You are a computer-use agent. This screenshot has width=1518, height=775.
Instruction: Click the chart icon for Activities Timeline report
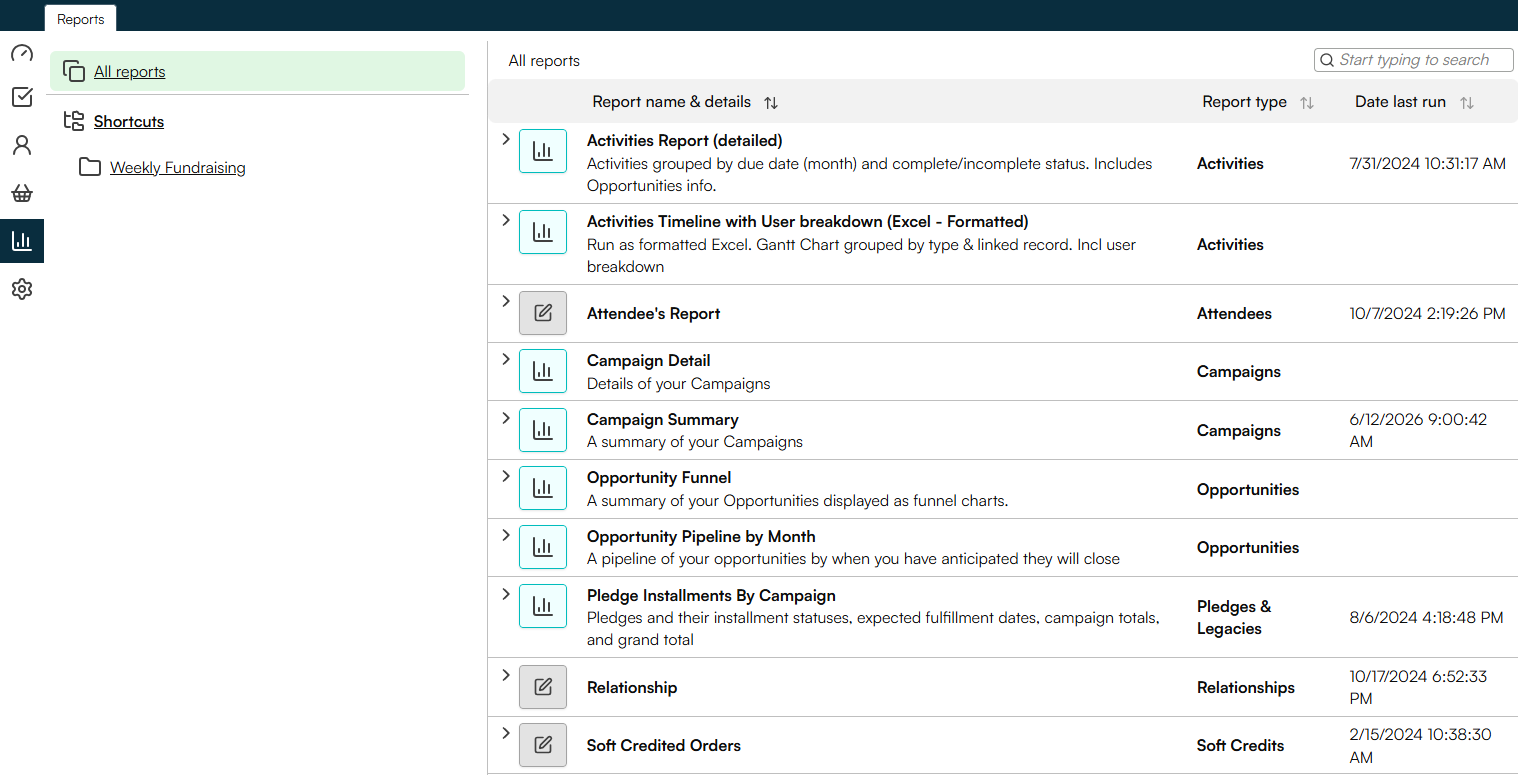(x=543, y=232)
